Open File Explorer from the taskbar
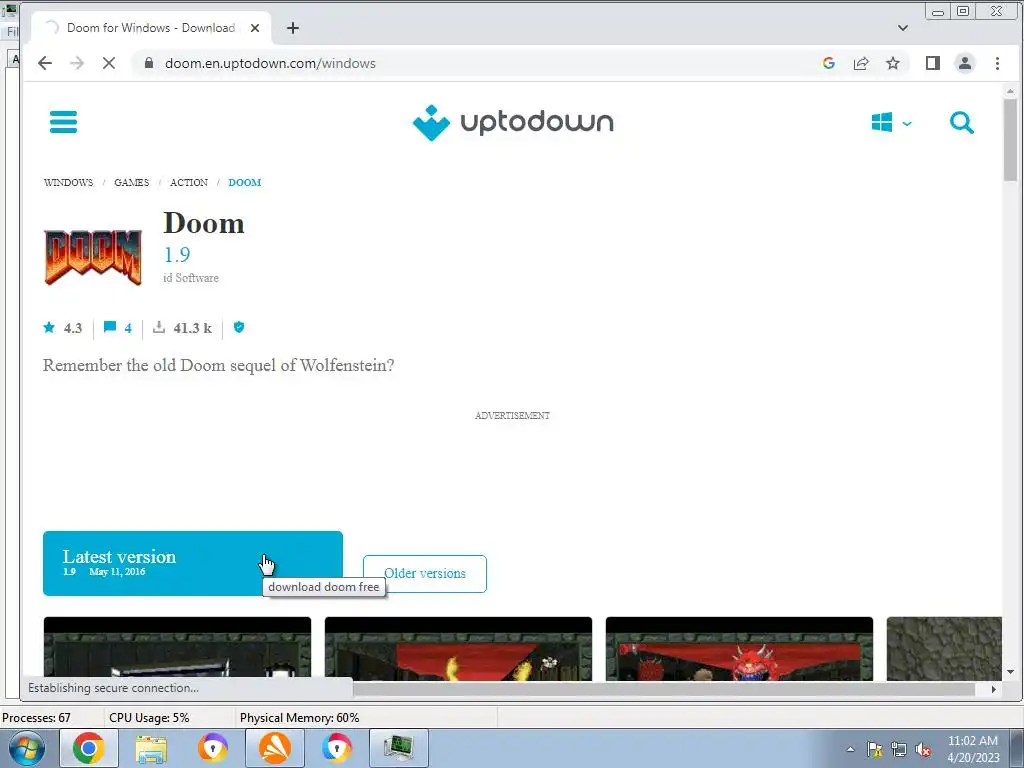1024x768 pixels. [x=151, y=748]
